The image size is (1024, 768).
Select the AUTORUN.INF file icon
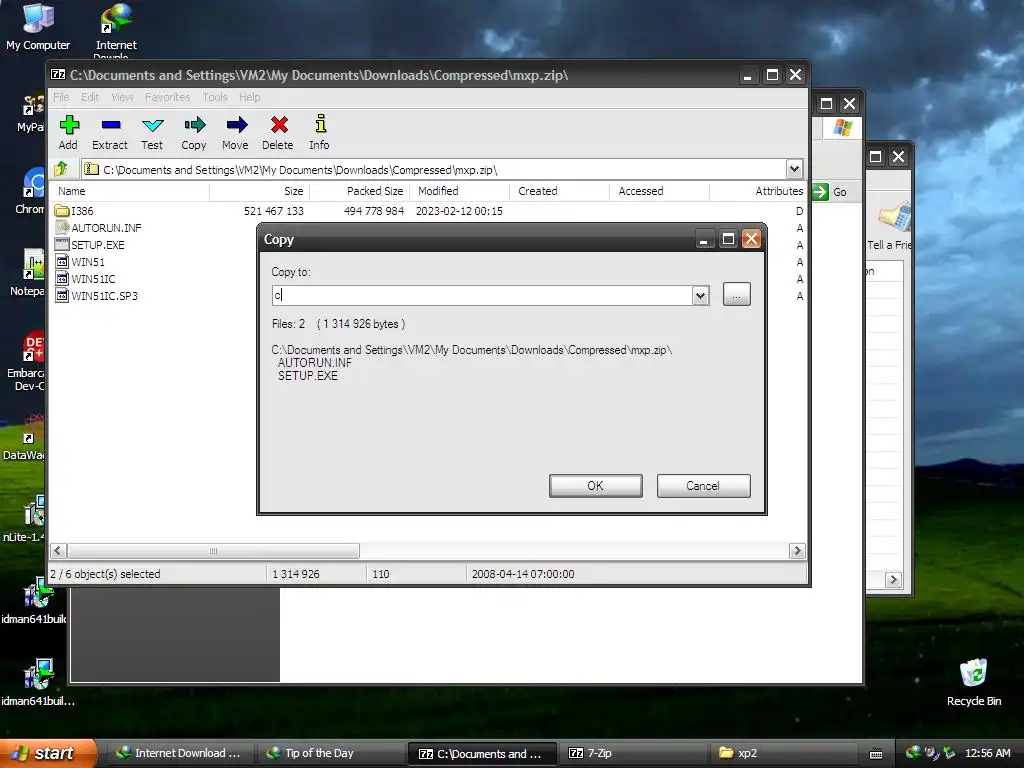[x=62, y=228]
